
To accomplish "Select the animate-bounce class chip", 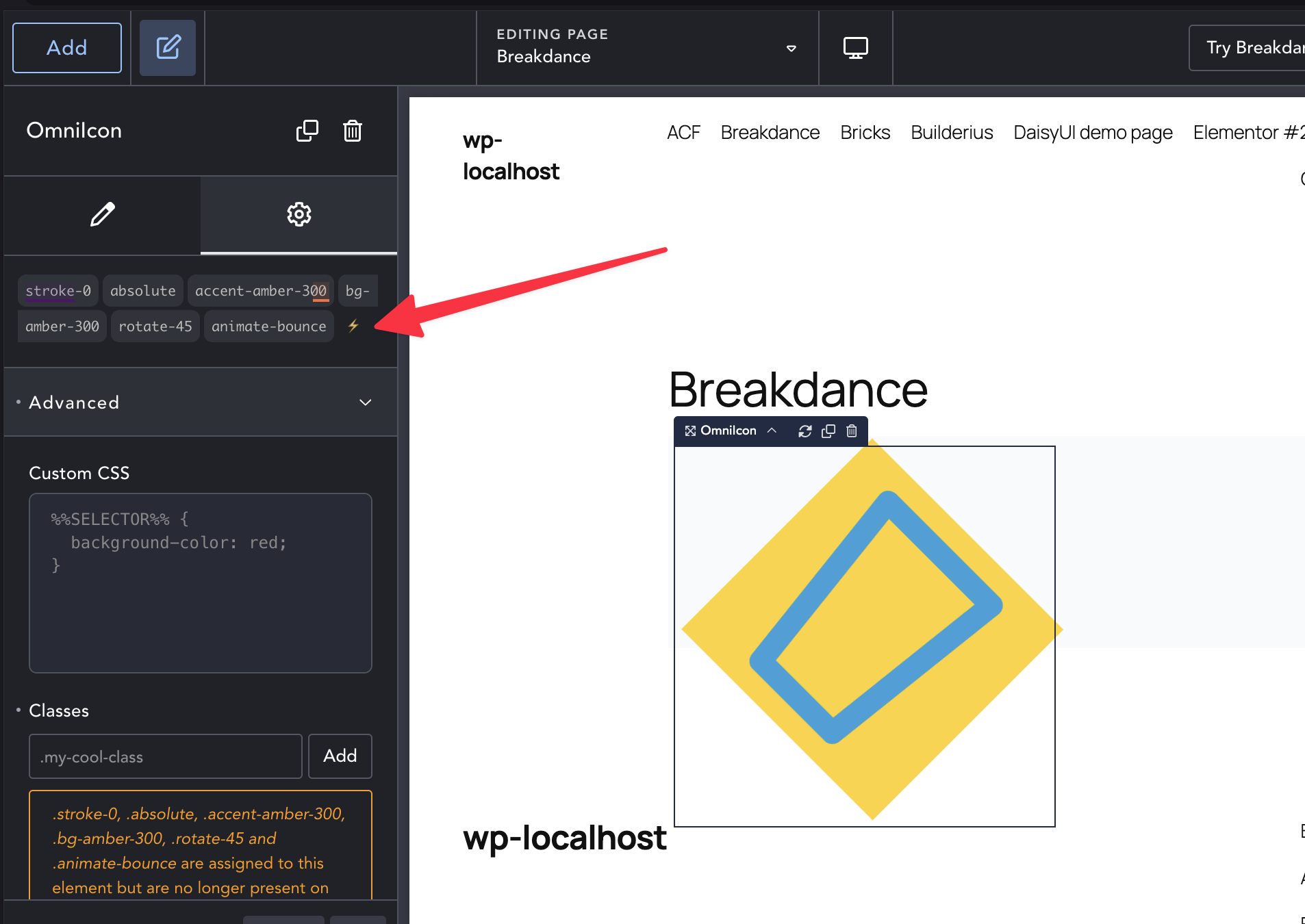I will [x=269, y=326].
